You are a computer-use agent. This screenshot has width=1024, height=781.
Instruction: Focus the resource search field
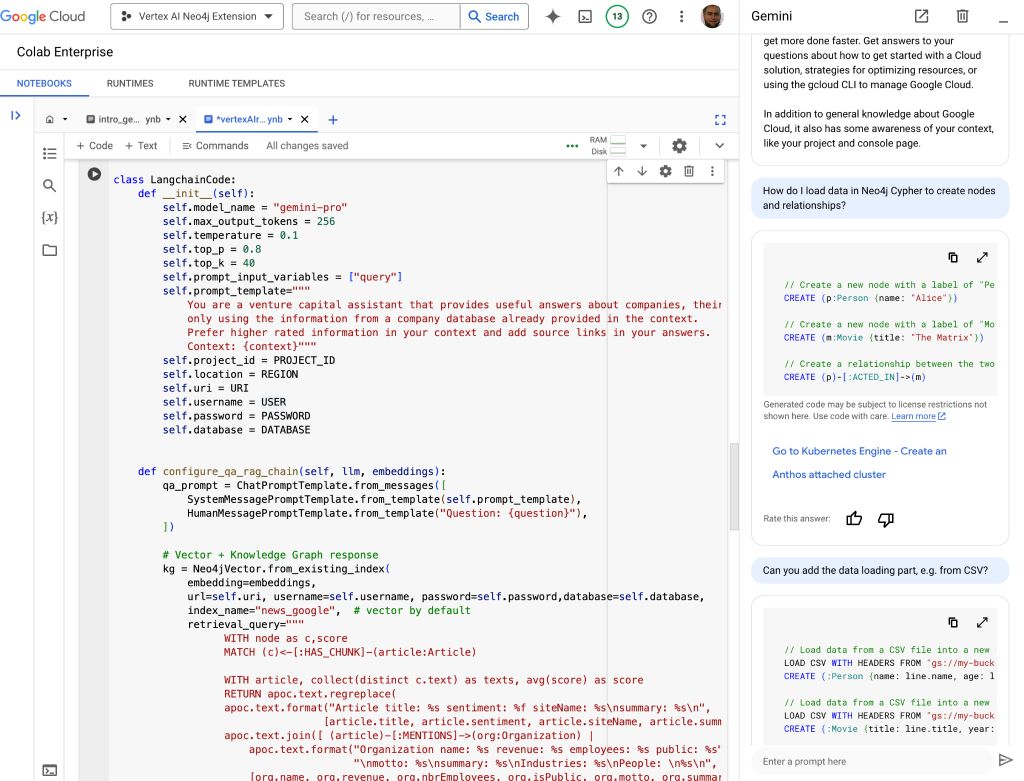[x=376, y=16]
